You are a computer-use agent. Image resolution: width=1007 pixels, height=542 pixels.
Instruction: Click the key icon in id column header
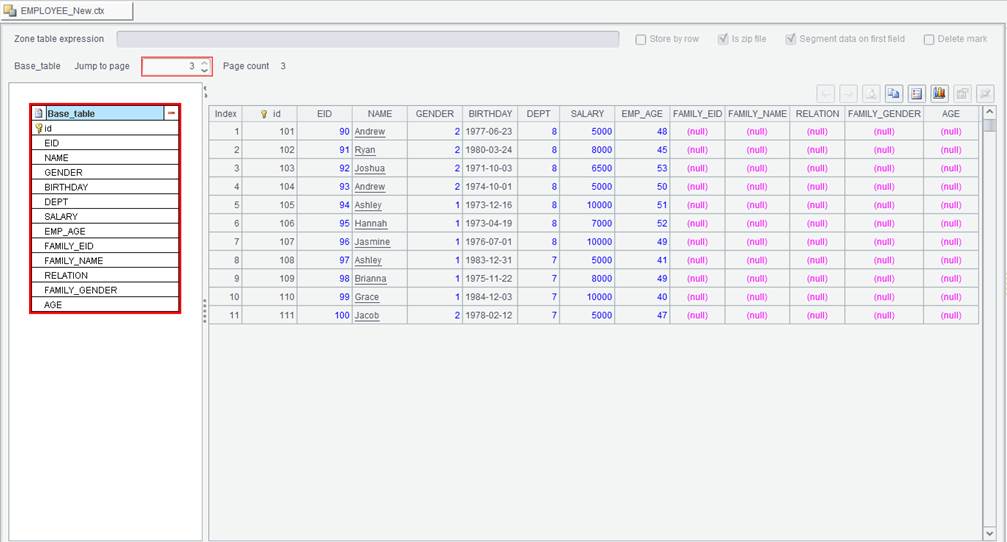click(x=263, y=114)
